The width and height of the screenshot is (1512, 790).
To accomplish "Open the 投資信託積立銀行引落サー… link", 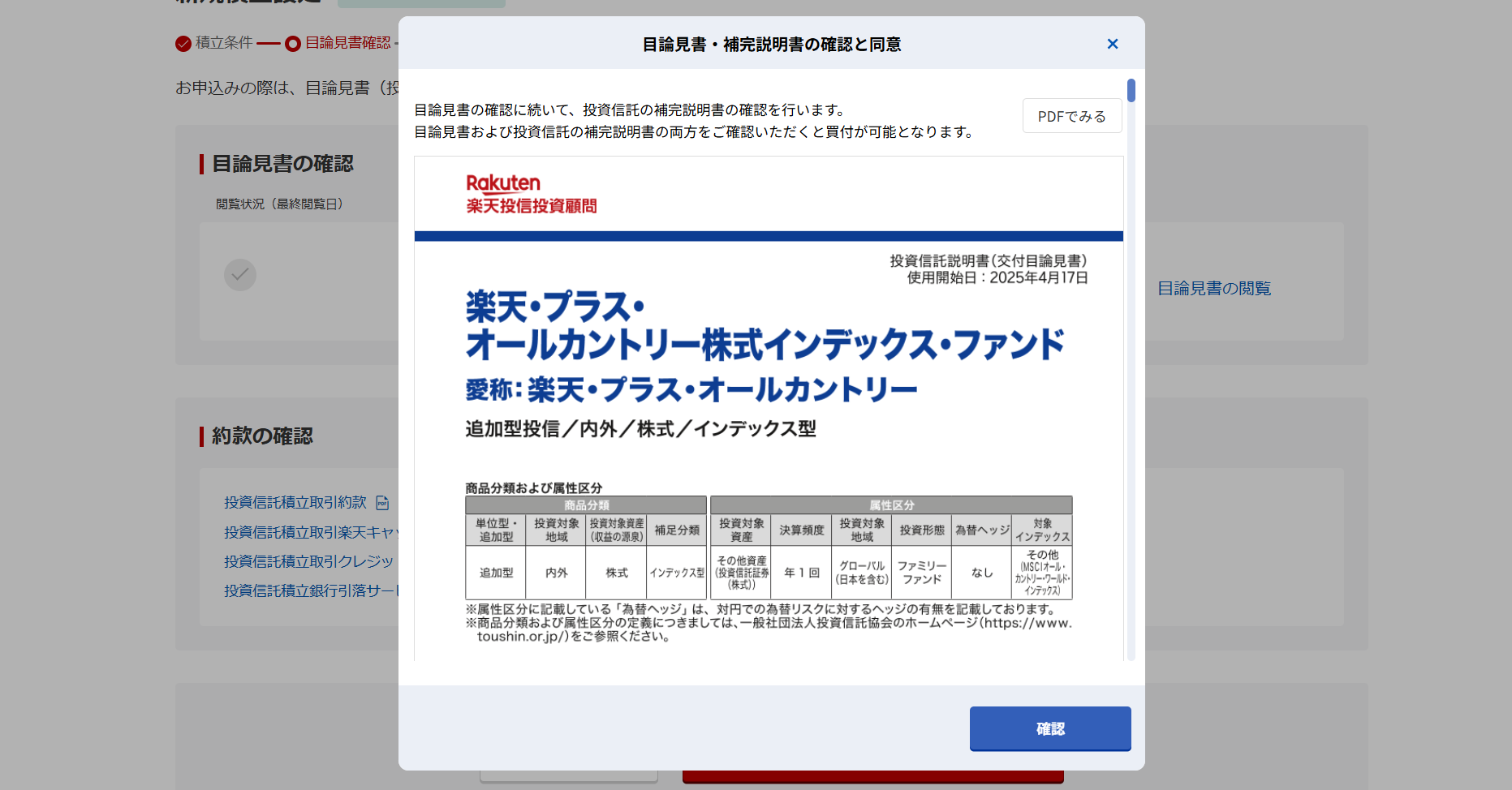I will coord(311,590).
